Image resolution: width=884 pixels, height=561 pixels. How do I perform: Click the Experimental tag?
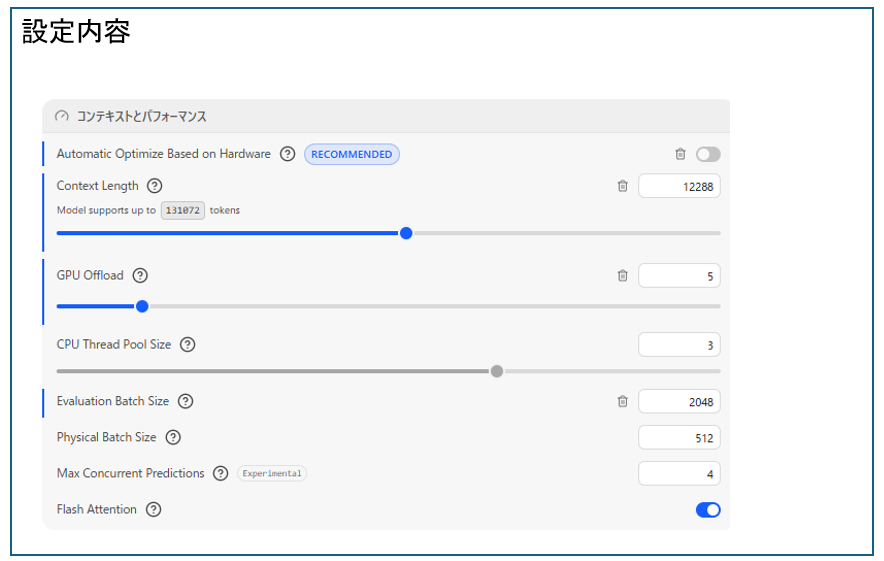coord(272,473)
